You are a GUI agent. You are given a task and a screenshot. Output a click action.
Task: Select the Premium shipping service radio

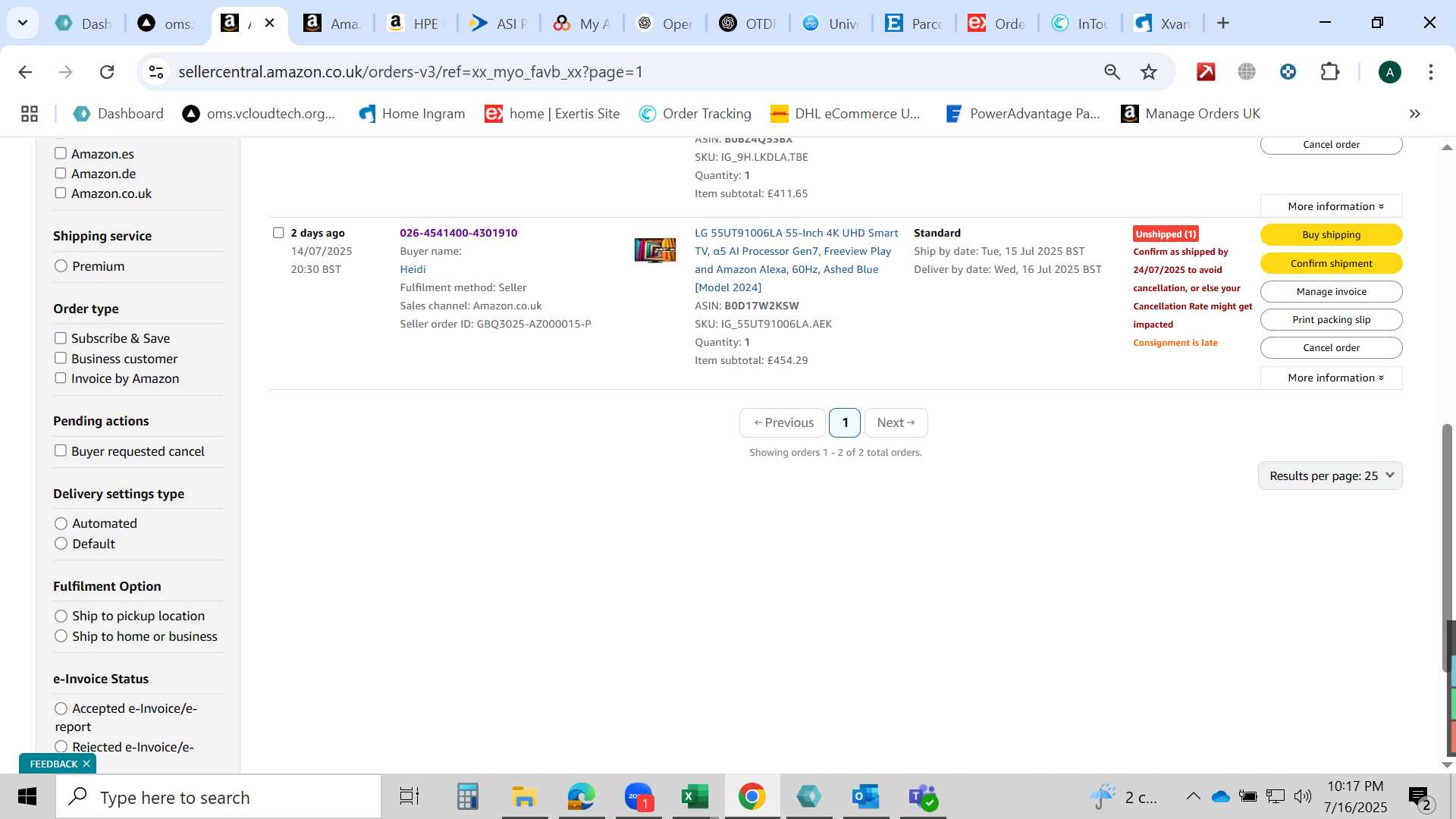pyautogui.click(x=61, y=266)
